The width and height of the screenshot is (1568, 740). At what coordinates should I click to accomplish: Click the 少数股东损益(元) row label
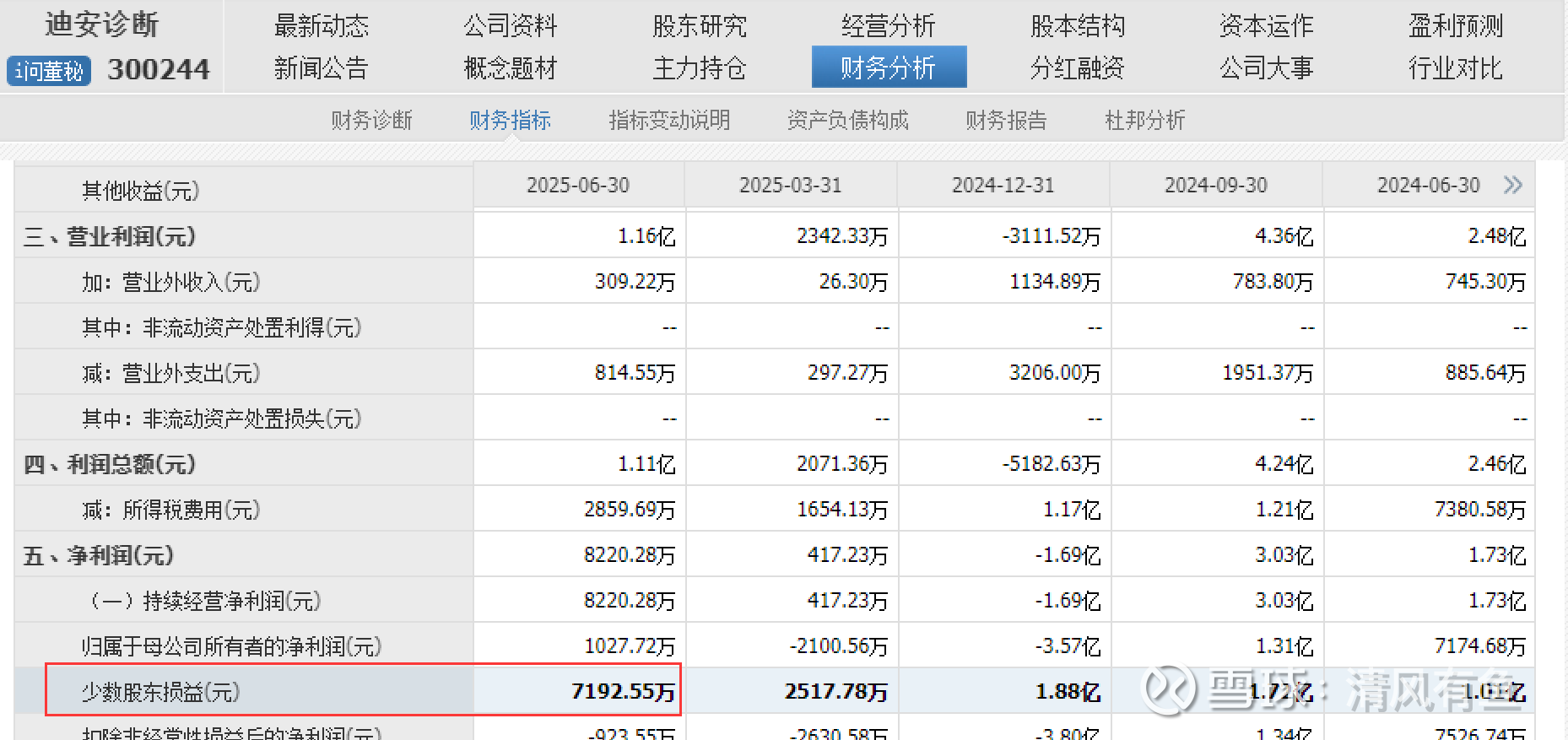160,692
